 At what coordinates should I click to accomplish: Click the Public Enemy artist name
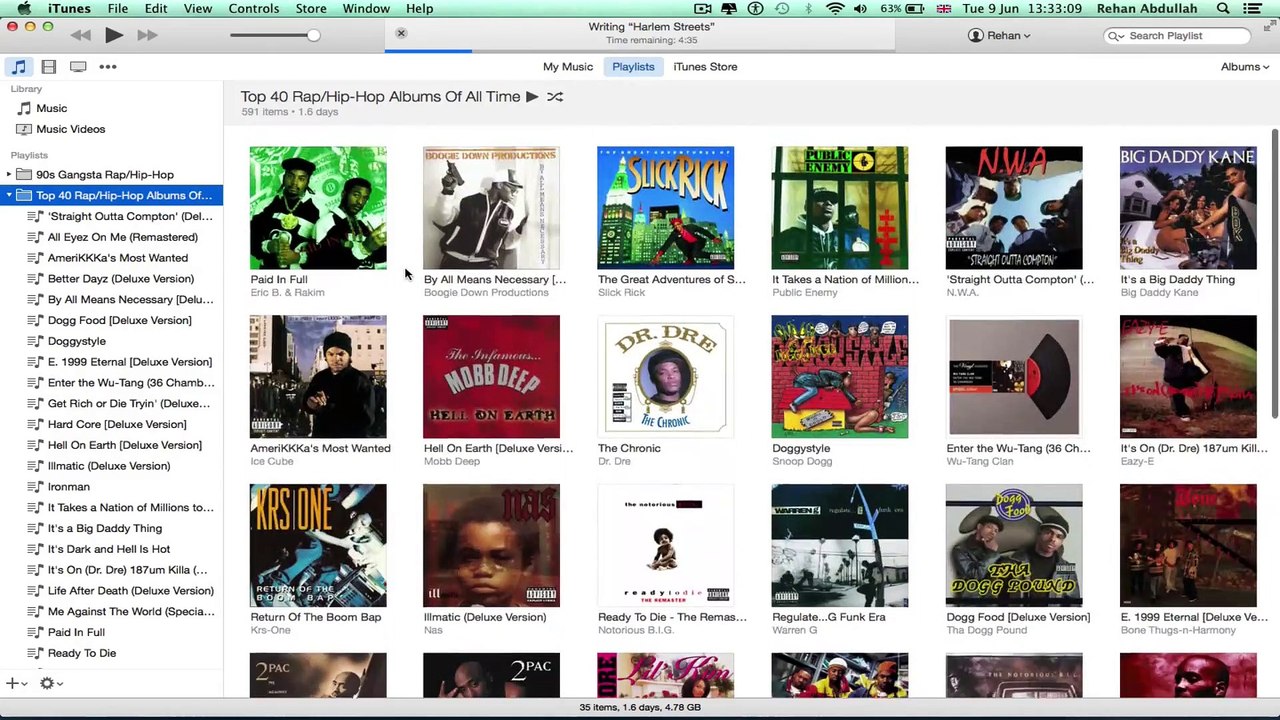pyautogui.click(x=805, y=293)
